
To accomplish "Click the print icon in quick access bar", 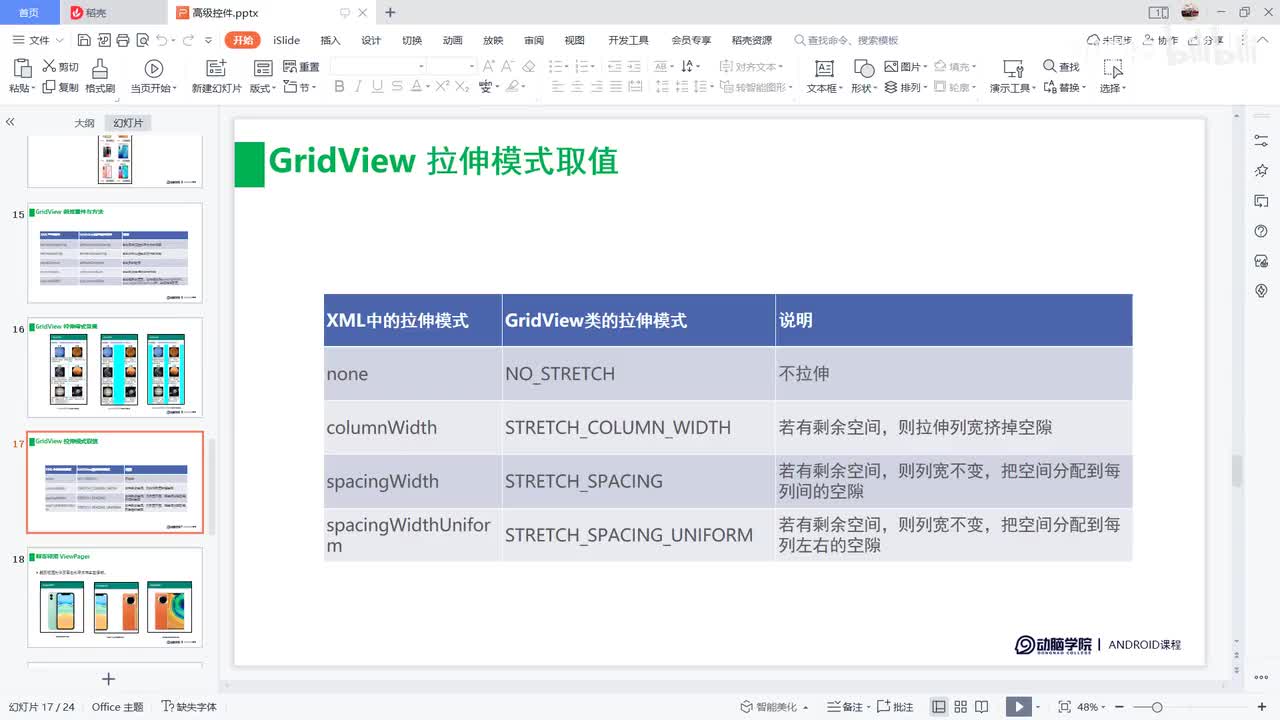I will point(122,40).
